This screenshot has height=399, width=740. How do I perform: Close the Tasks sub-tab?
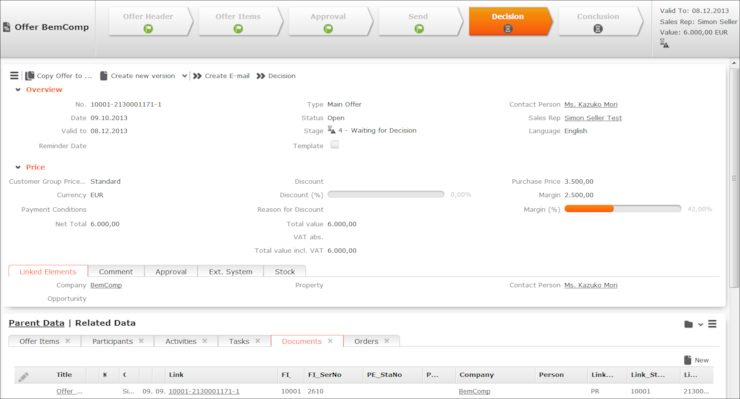(x=258, y=341)
